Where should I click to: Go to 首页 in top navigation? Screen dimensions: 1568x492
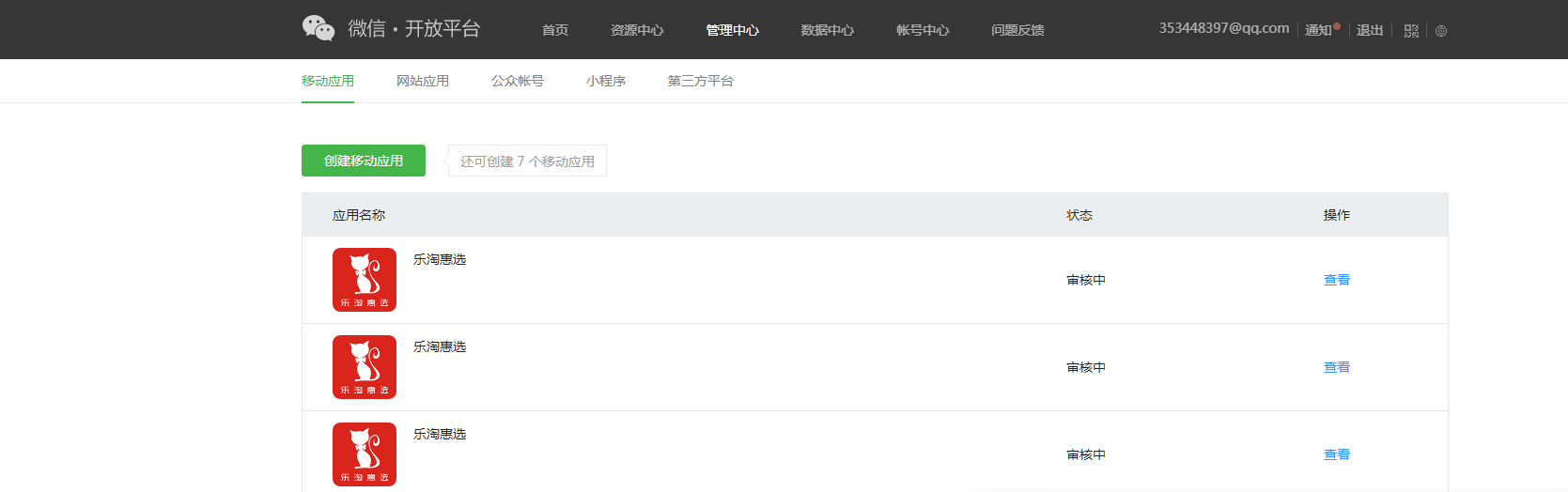click(x=555, y=30)
